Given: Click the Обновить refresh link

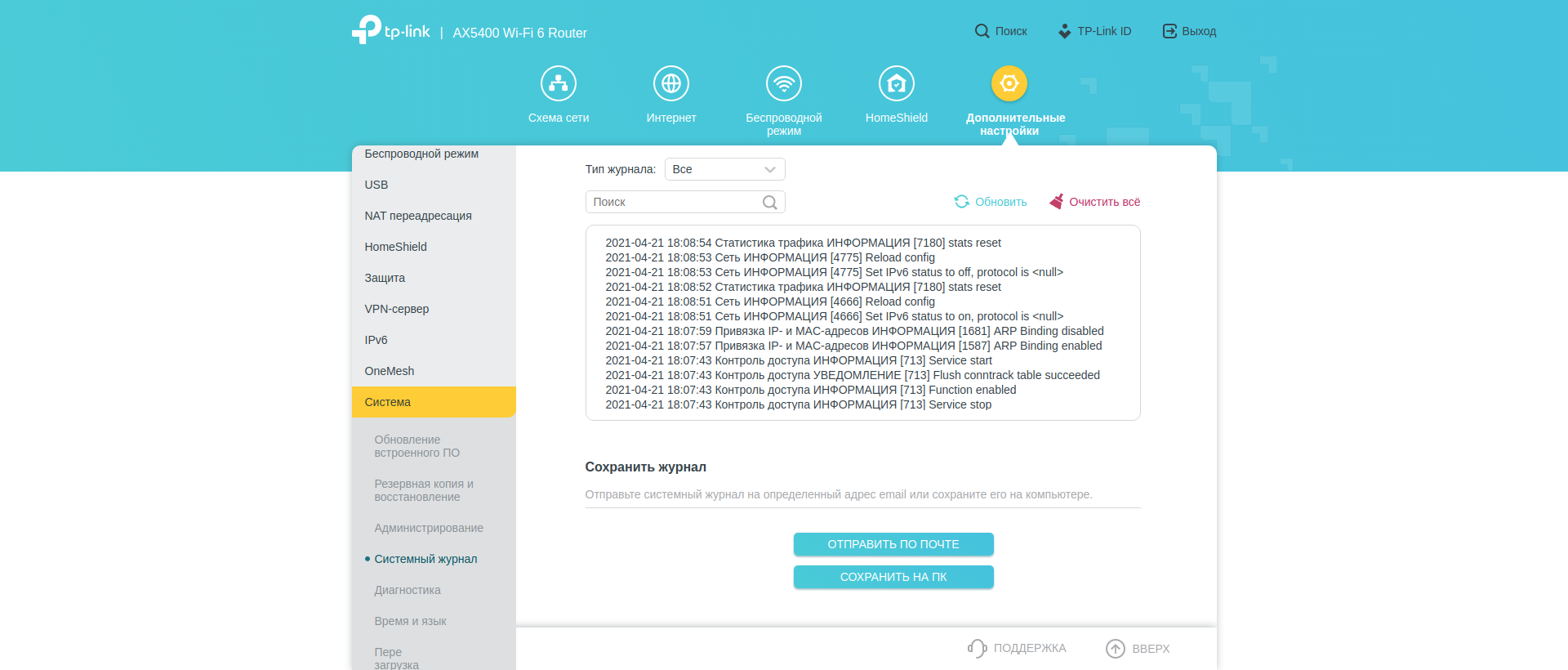Looking at the screenshot, I should point(991,202).
